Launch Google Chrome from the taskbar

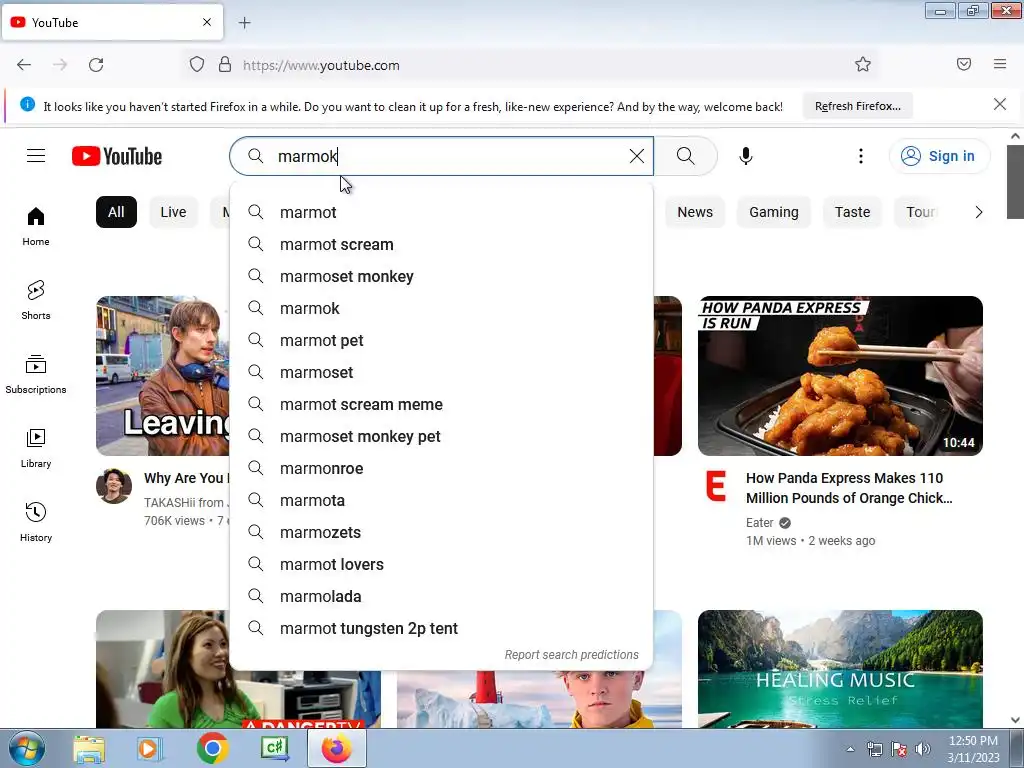tap(212, 748)
